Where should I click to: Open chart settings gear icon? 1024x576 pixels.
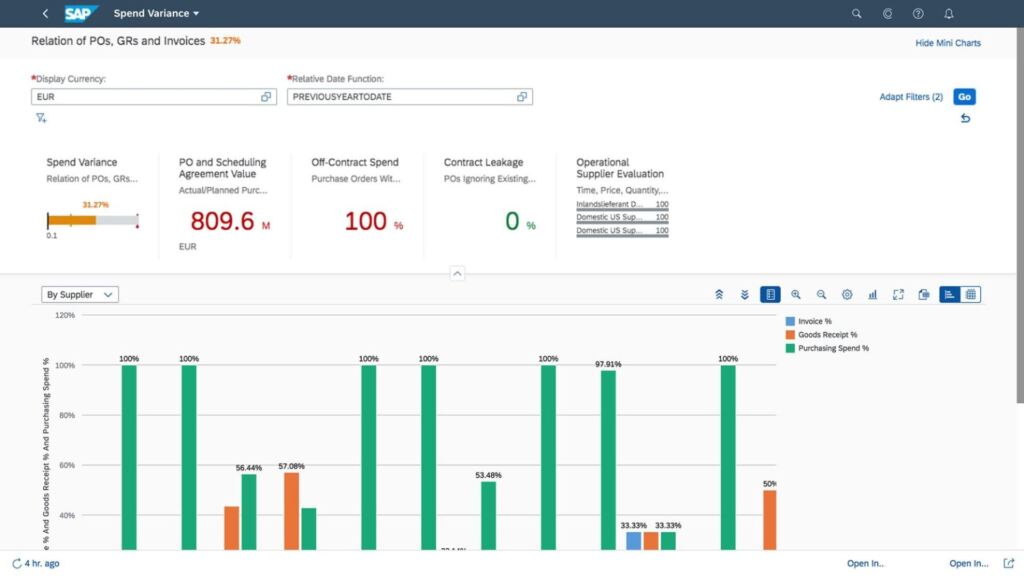click(847, 295)
